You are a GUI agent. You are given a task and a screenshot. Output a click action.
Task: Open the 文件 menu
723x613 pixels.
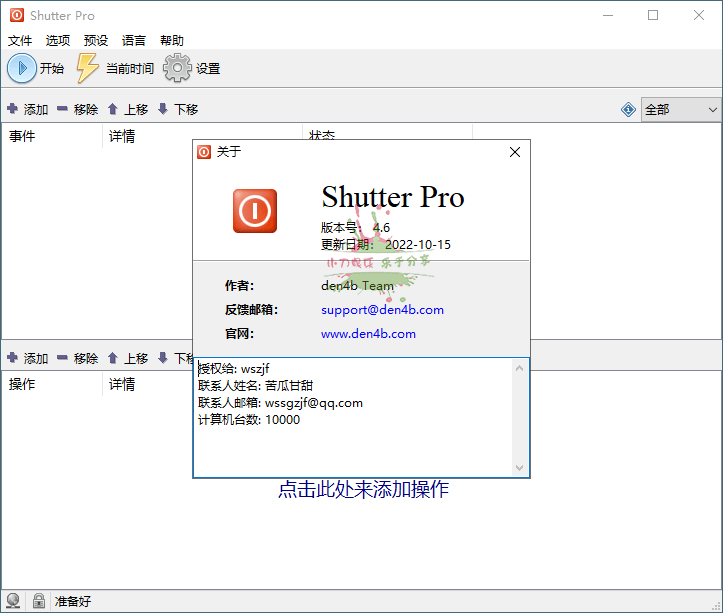tap(20, 40)
